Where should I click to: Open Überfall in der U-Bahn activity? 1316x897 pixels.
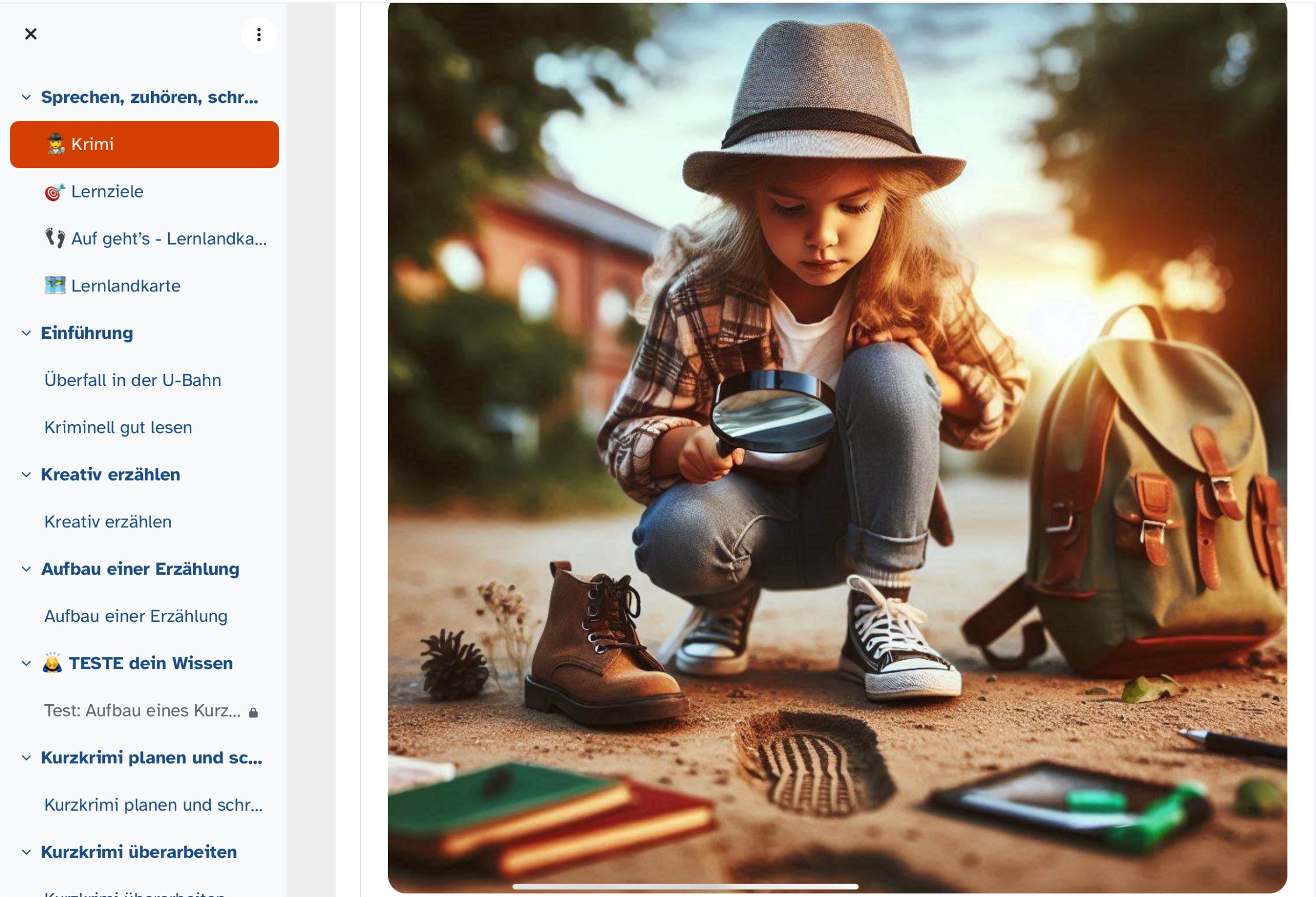(x=133, y=380)
